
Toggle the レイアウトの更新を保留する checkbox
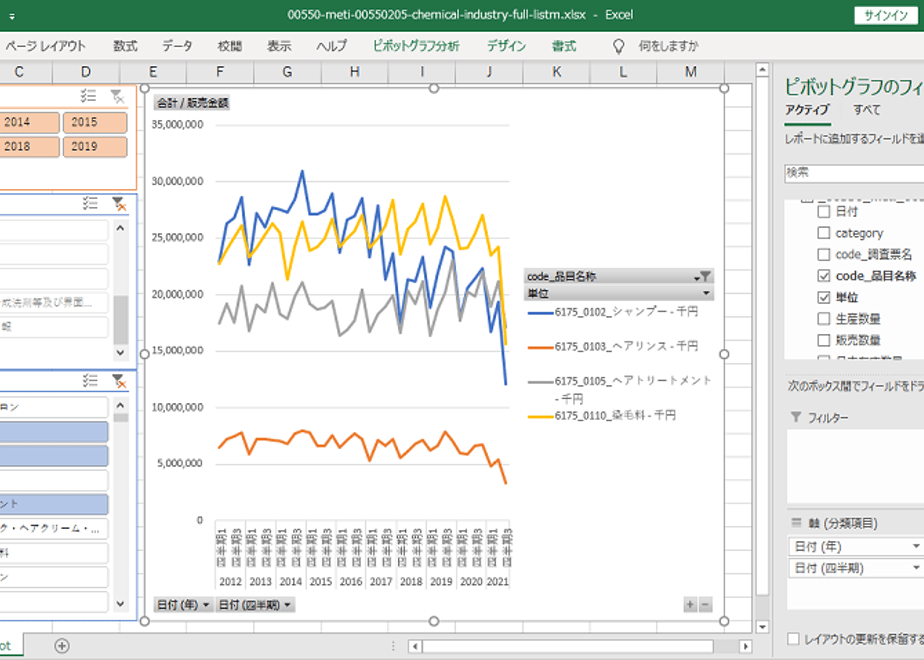point(794,639)
